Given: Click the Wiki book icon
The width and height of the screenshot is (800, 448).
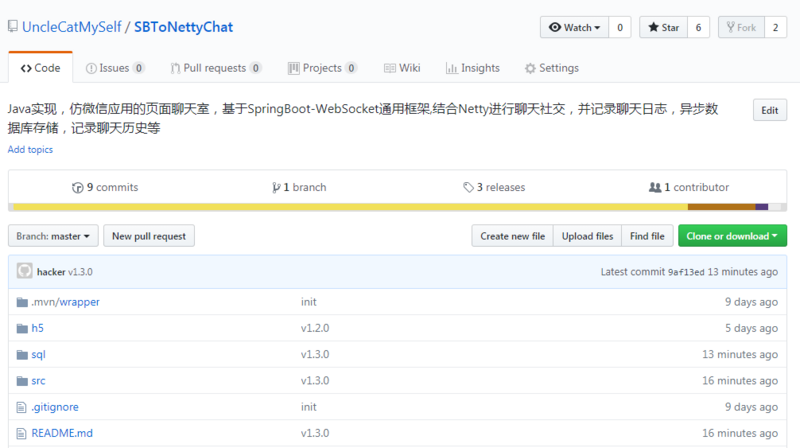Looking at the screenshot, I should [390, 68].
